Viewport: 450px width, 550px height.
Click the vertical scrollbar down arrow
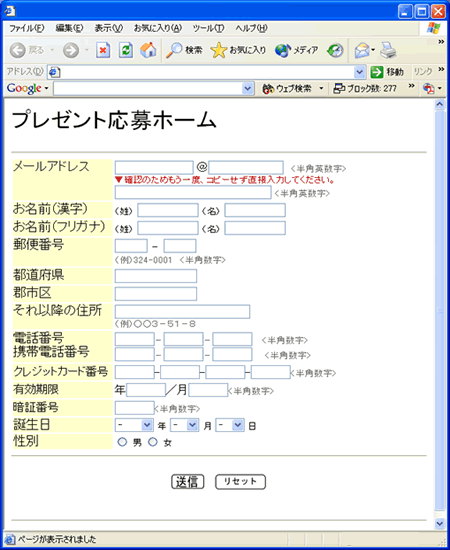point(439,524)
